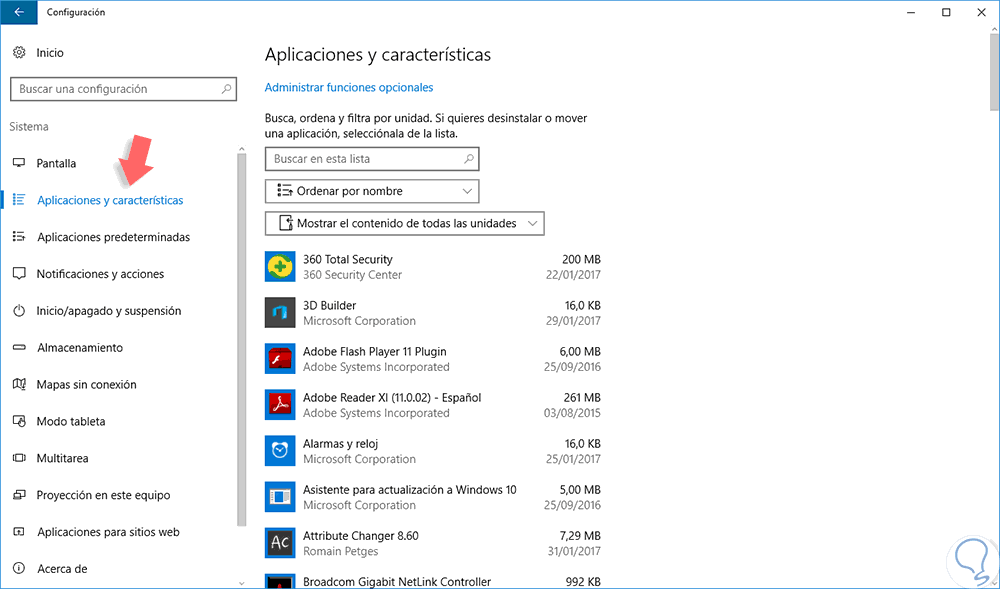This screenshot has height=589, width=1000.
Task: Open Mostrar el contenido de todas las unidades dropdown
Action: point(404,224)
